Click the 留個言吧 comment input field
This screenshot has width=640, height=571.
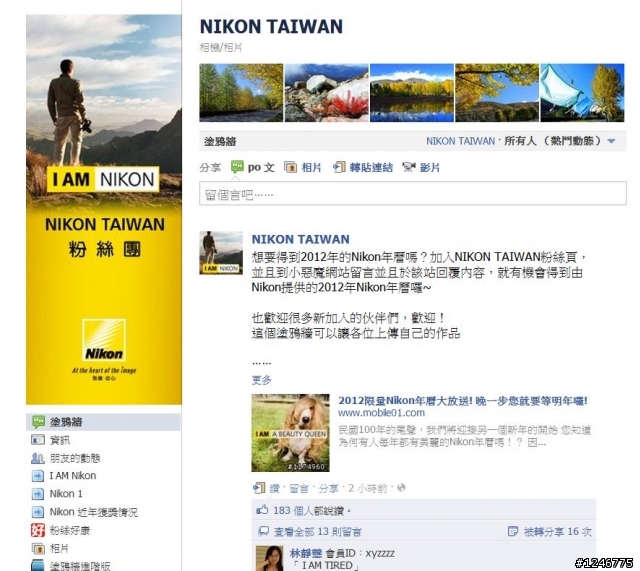[x=413, y=193]
